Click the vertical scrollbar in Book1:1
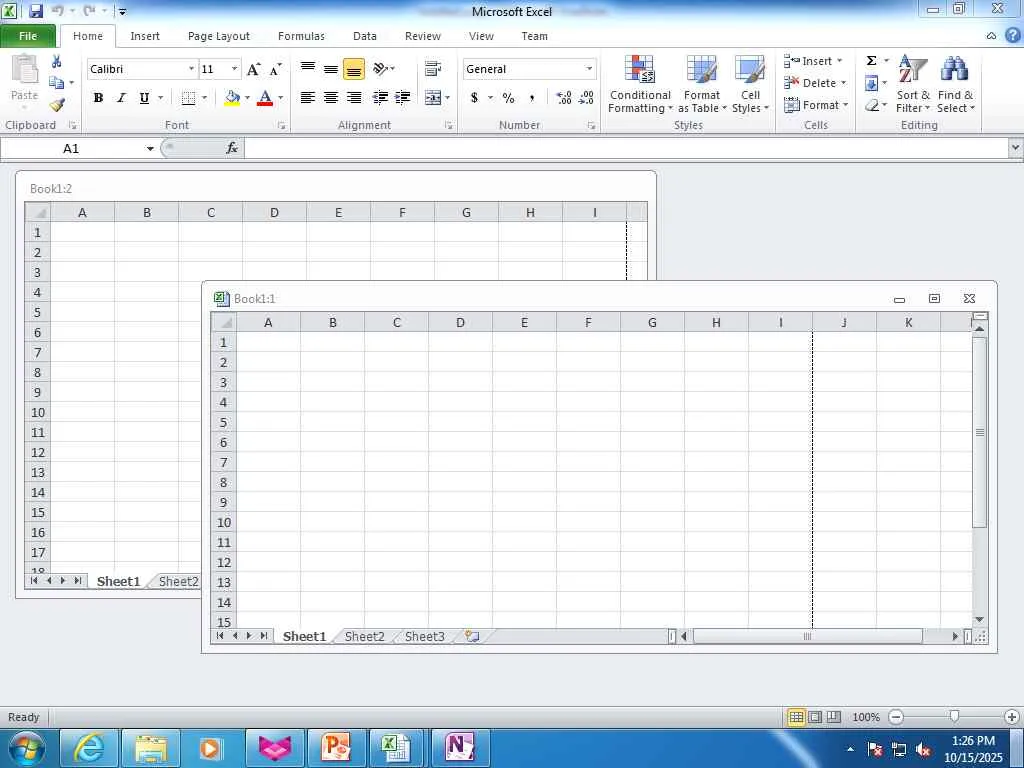This screenshot has height=768, width=1024. click(x=979, y=475)
